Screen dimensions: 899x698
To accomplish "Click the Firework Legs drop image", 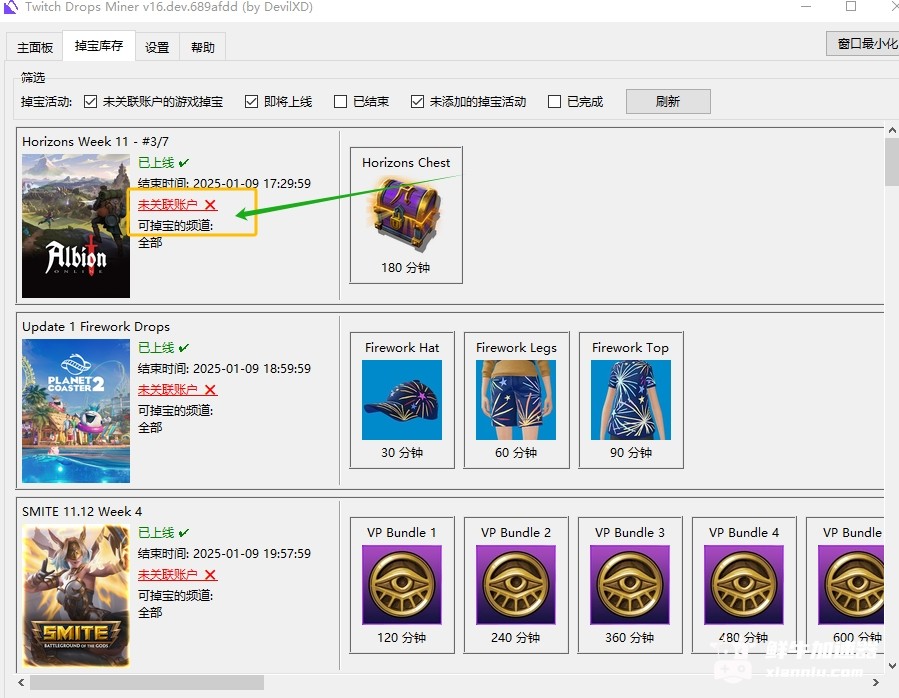I will click(516, 400).
